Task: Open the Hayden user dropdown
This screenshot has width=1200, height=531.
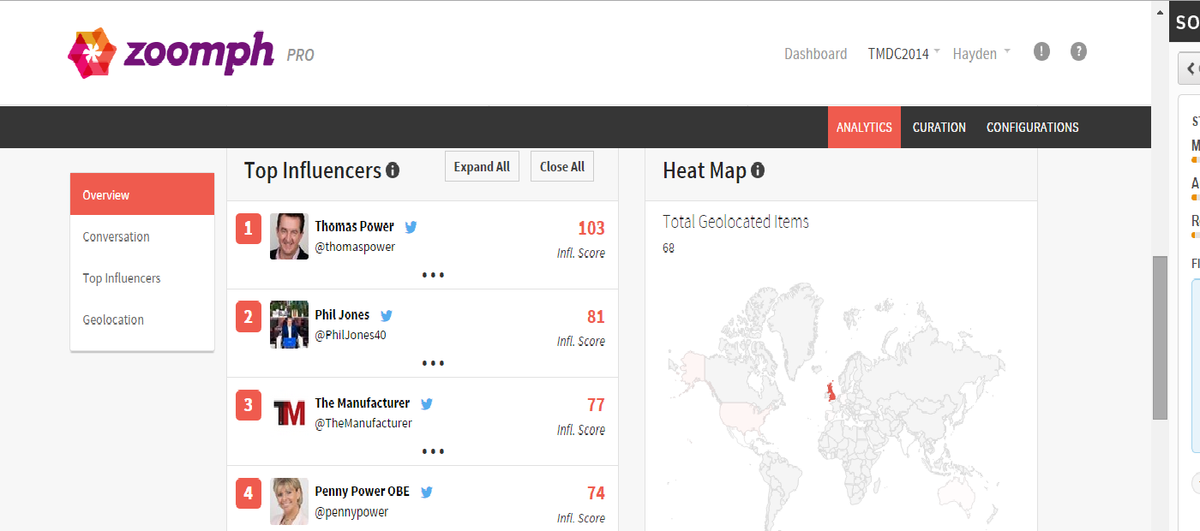Action: 981,54
